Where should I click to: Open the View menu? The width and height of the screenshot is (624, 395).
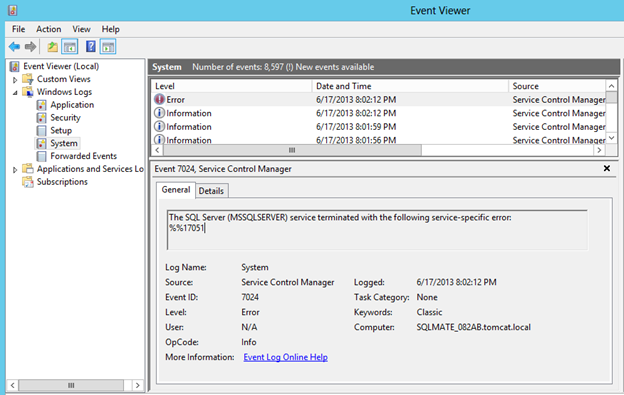[x=81, y=29]
